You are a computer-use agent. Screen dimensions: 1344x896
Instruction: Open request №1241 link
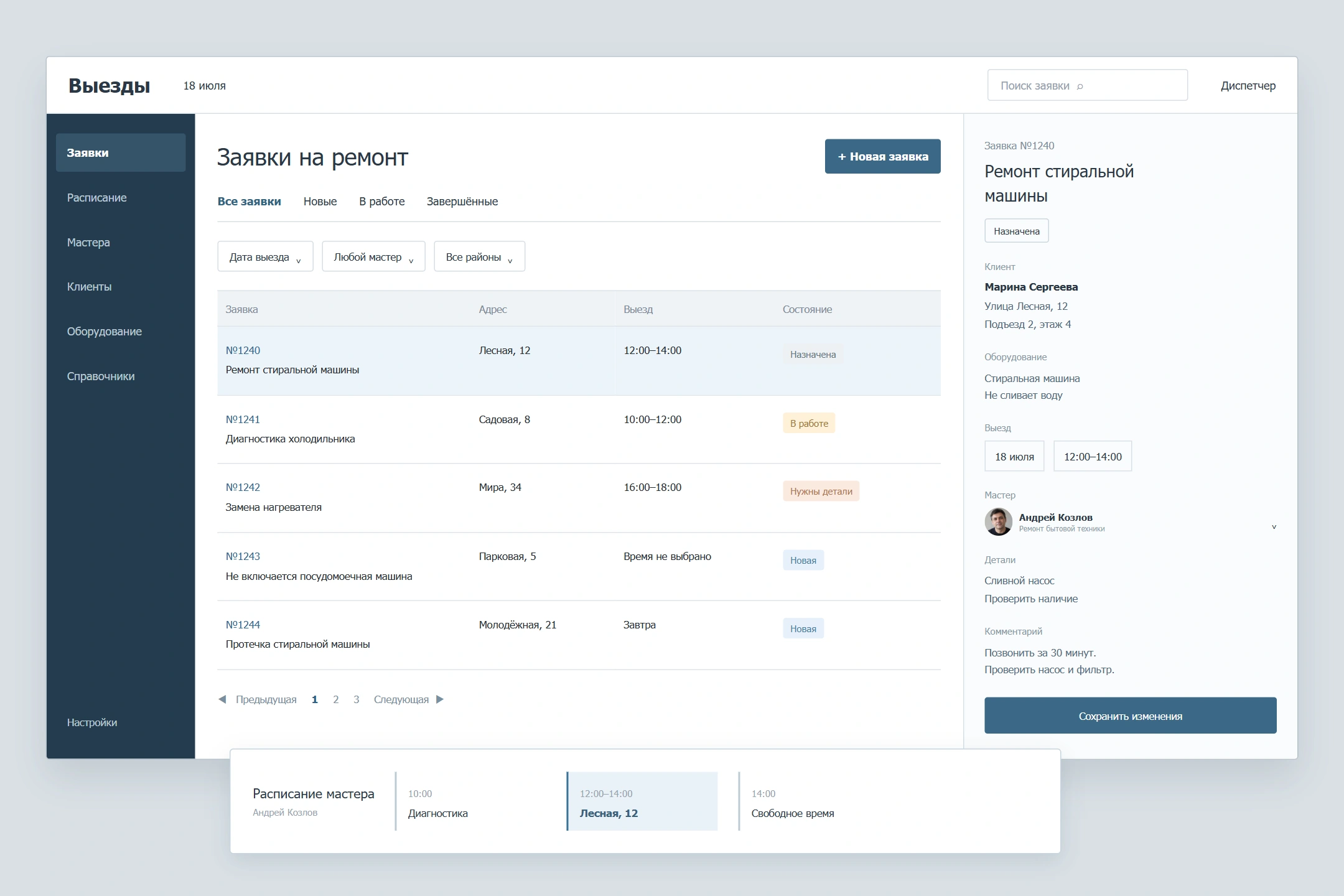(x=243, y=419)
